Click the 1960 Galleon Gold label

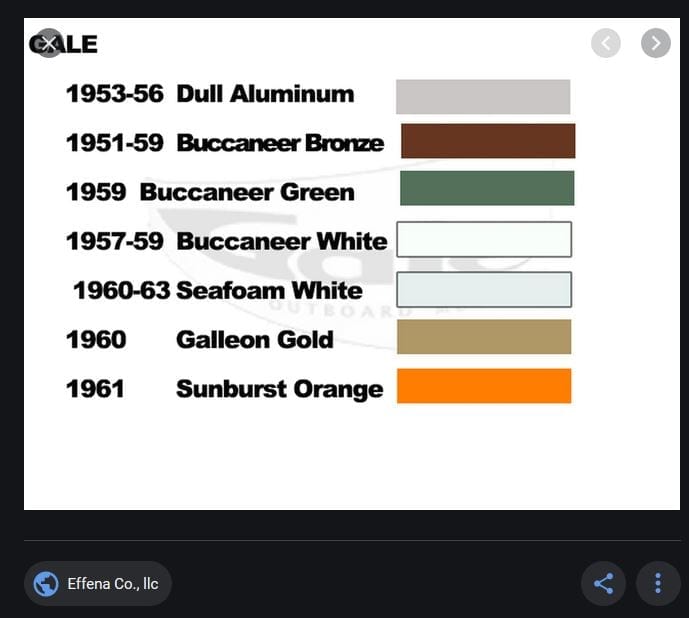[x=199, y=340]
